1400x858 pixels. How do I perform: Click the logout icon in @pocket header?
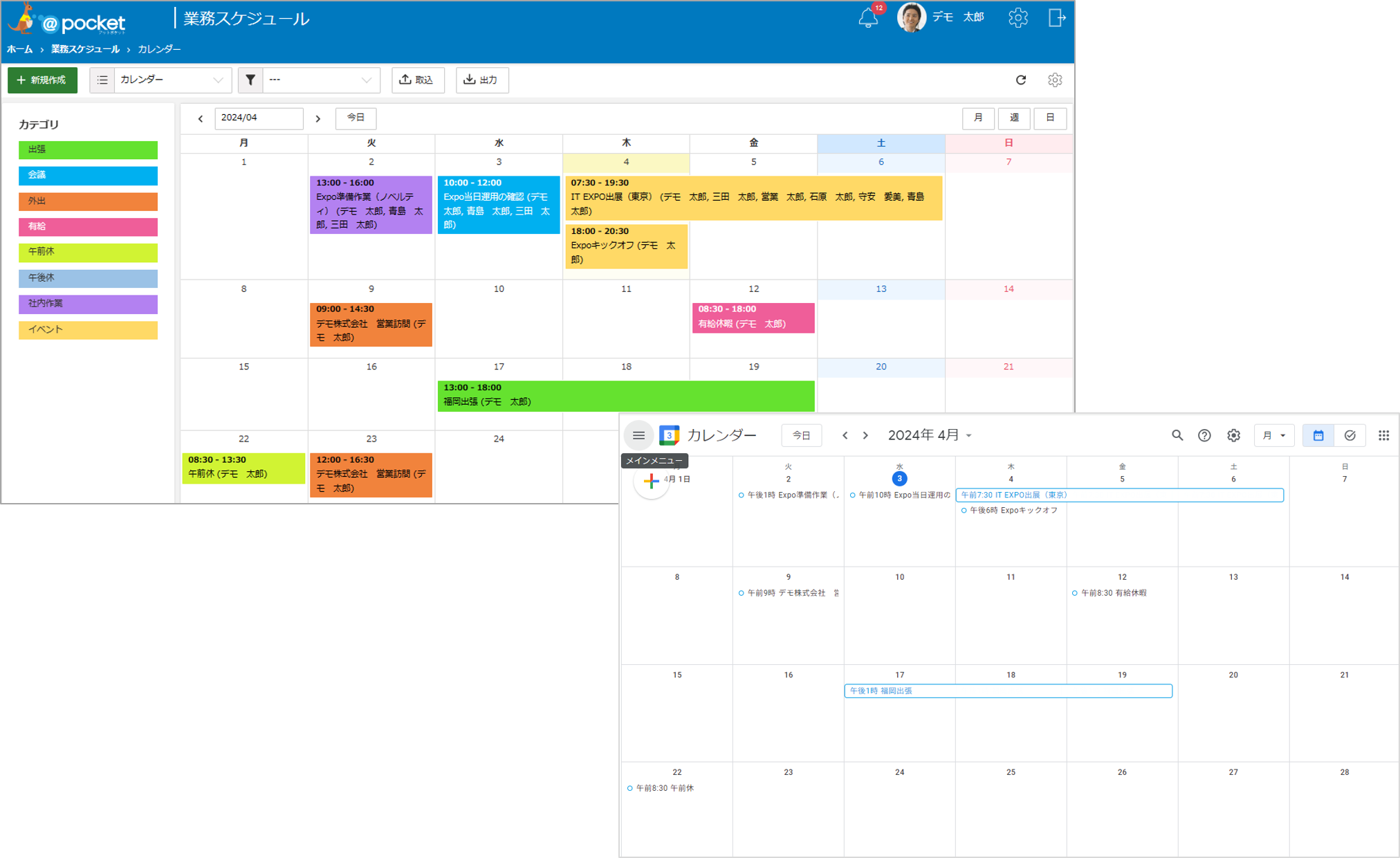click(1056, 17)
